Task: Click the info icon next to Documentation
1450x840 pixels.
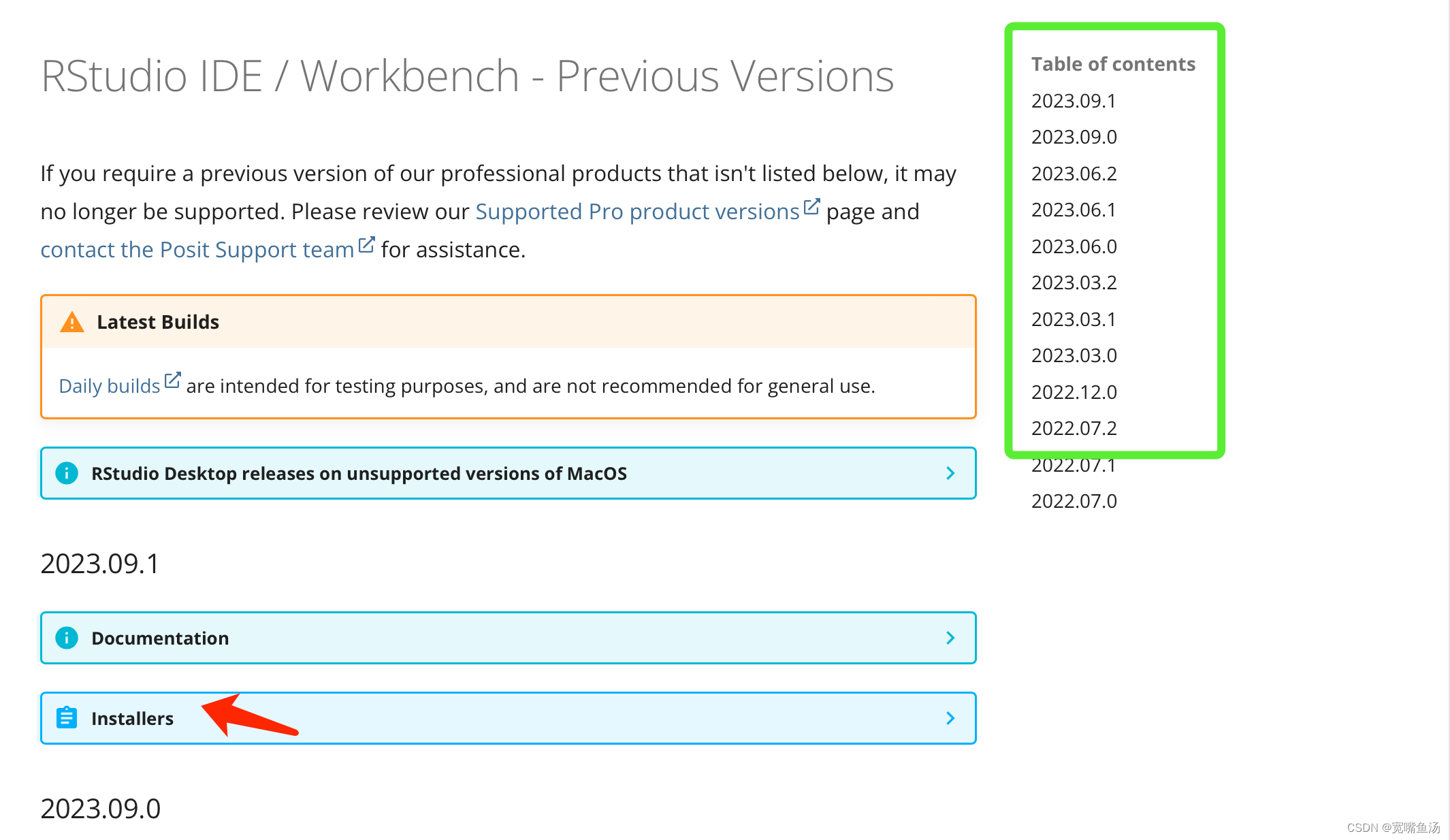Action: coord(67,638)
